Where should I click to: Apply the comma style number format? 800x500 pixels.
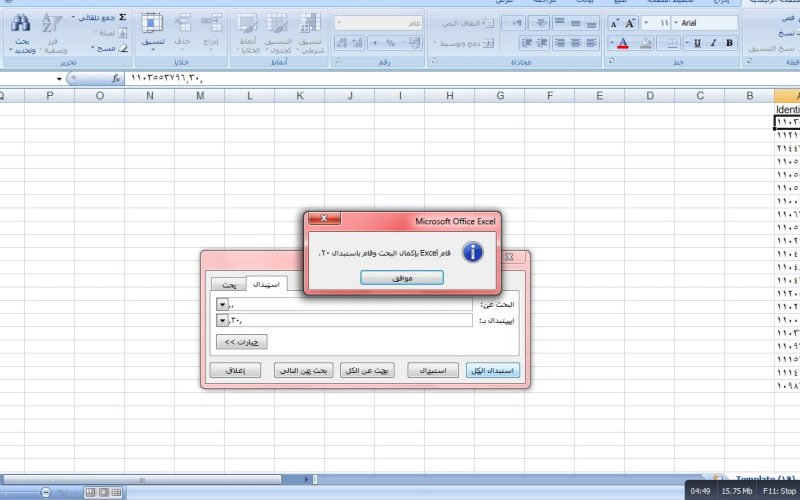[x=376, y=43]
